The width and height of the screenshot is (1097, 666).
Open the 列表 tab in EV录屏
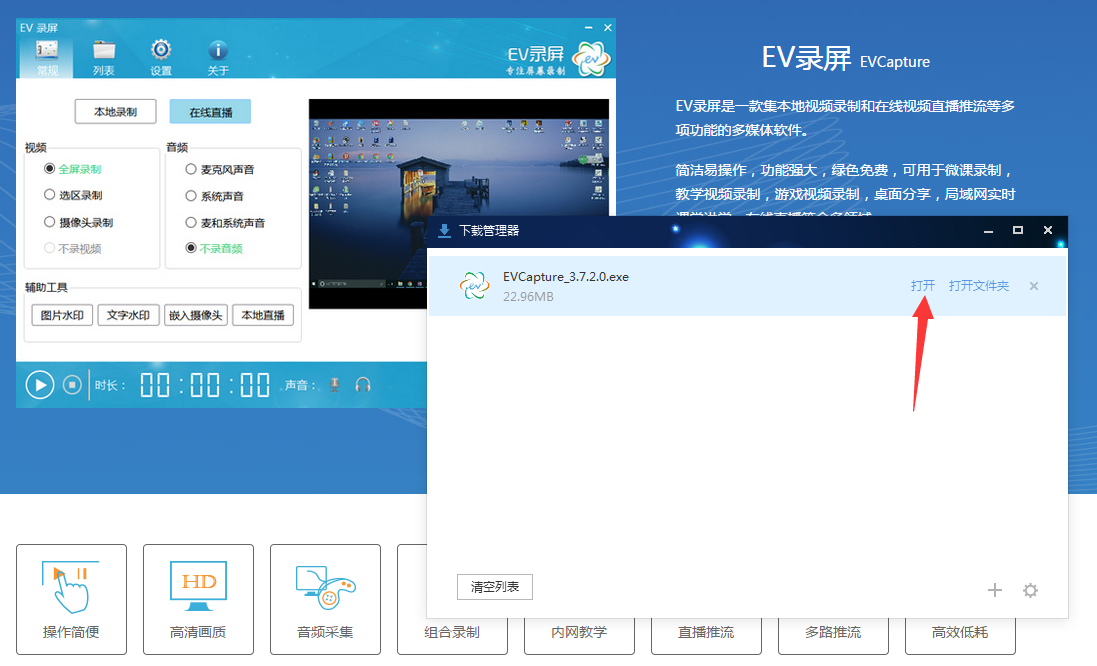pos(104,57)
